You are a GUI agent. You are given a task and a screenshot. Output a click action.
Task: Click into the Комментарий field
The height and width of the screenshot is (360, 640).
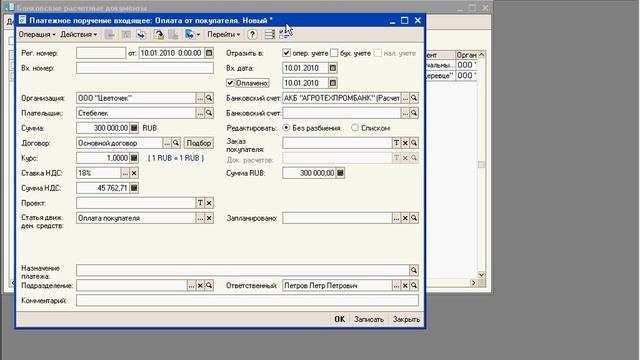247,300
